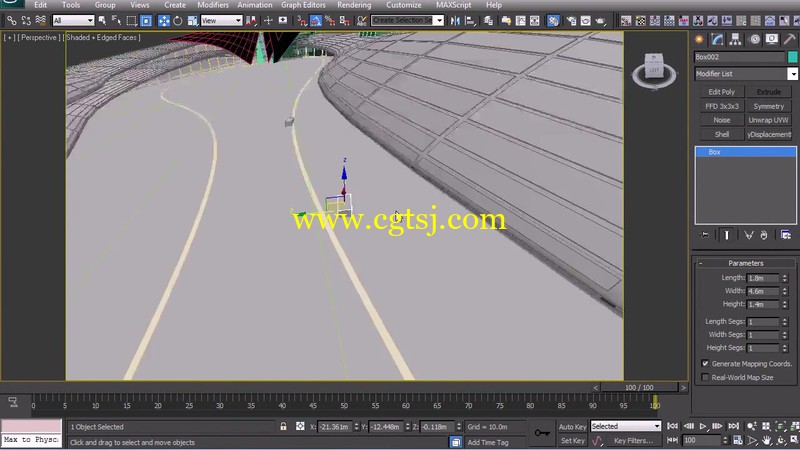Image resolution: width=800 pixels, height=450 pixels.
Task: Open reference coordinate system View dropdown
Action: click(221, 20)
